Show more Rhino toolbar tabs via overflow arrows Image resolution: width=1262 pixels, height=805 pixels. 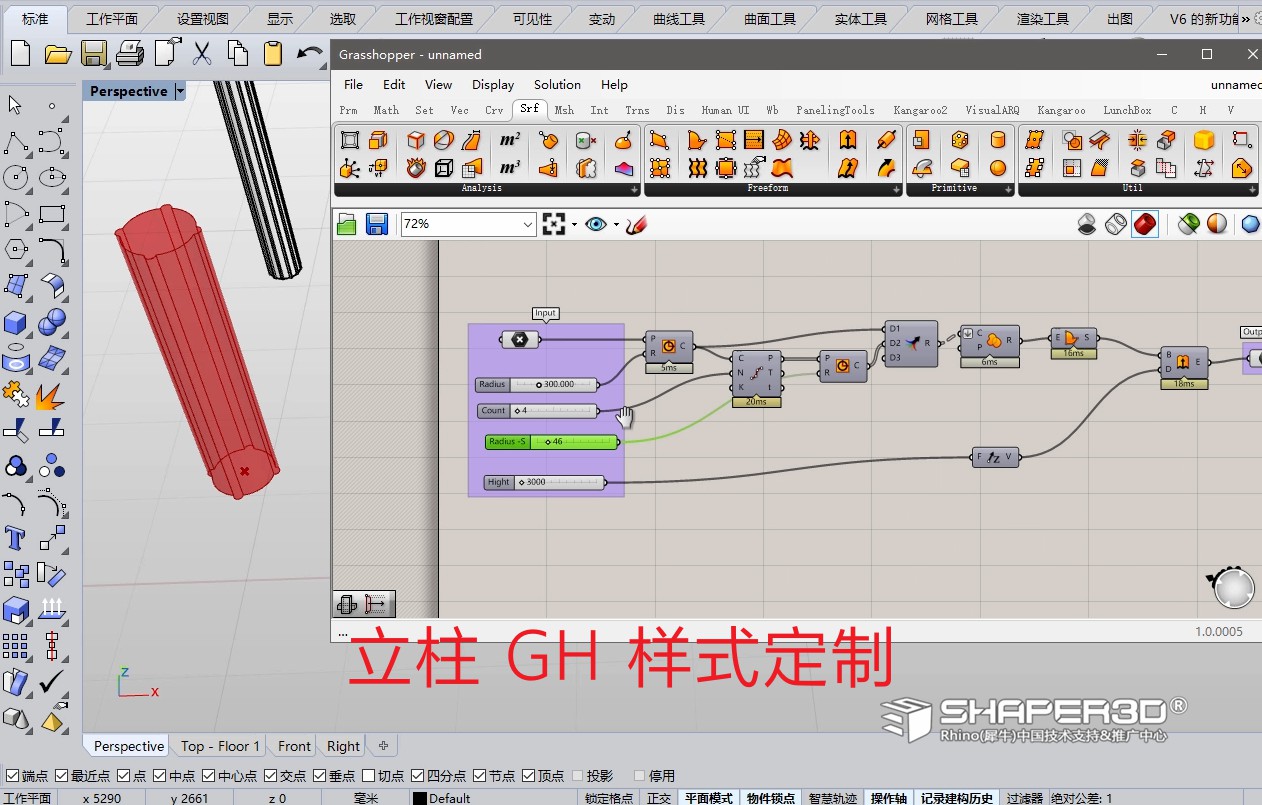[1246, 19]
